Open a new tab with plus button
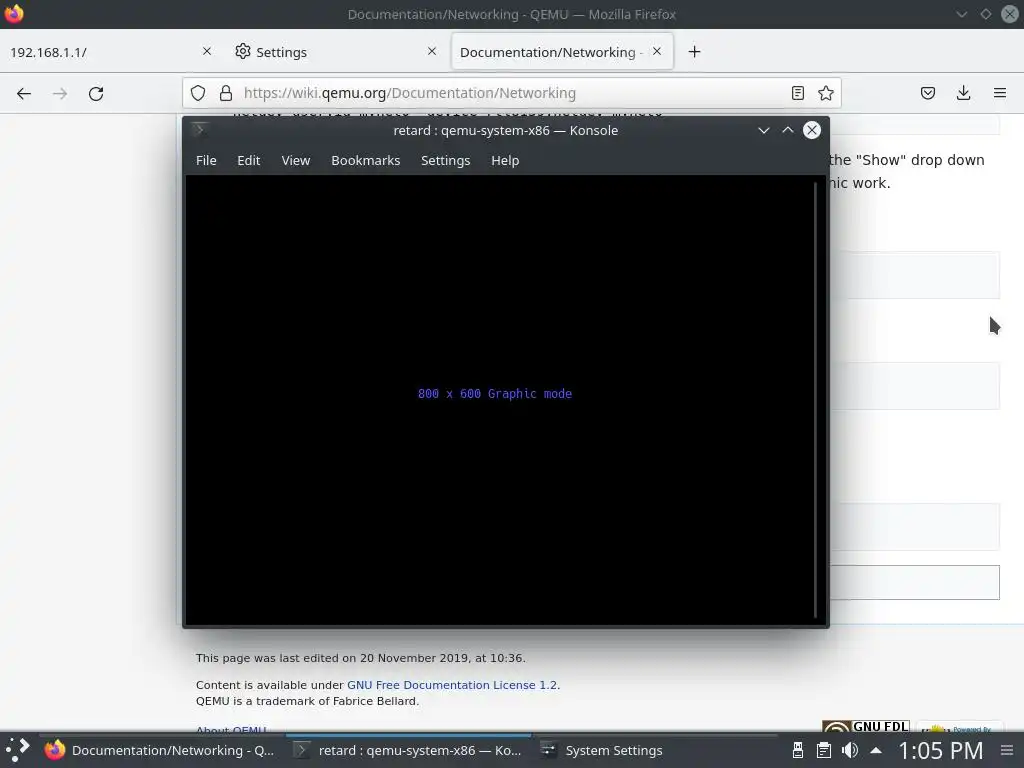The width and height of the screenshot is (1024, 768). [694, 52]
